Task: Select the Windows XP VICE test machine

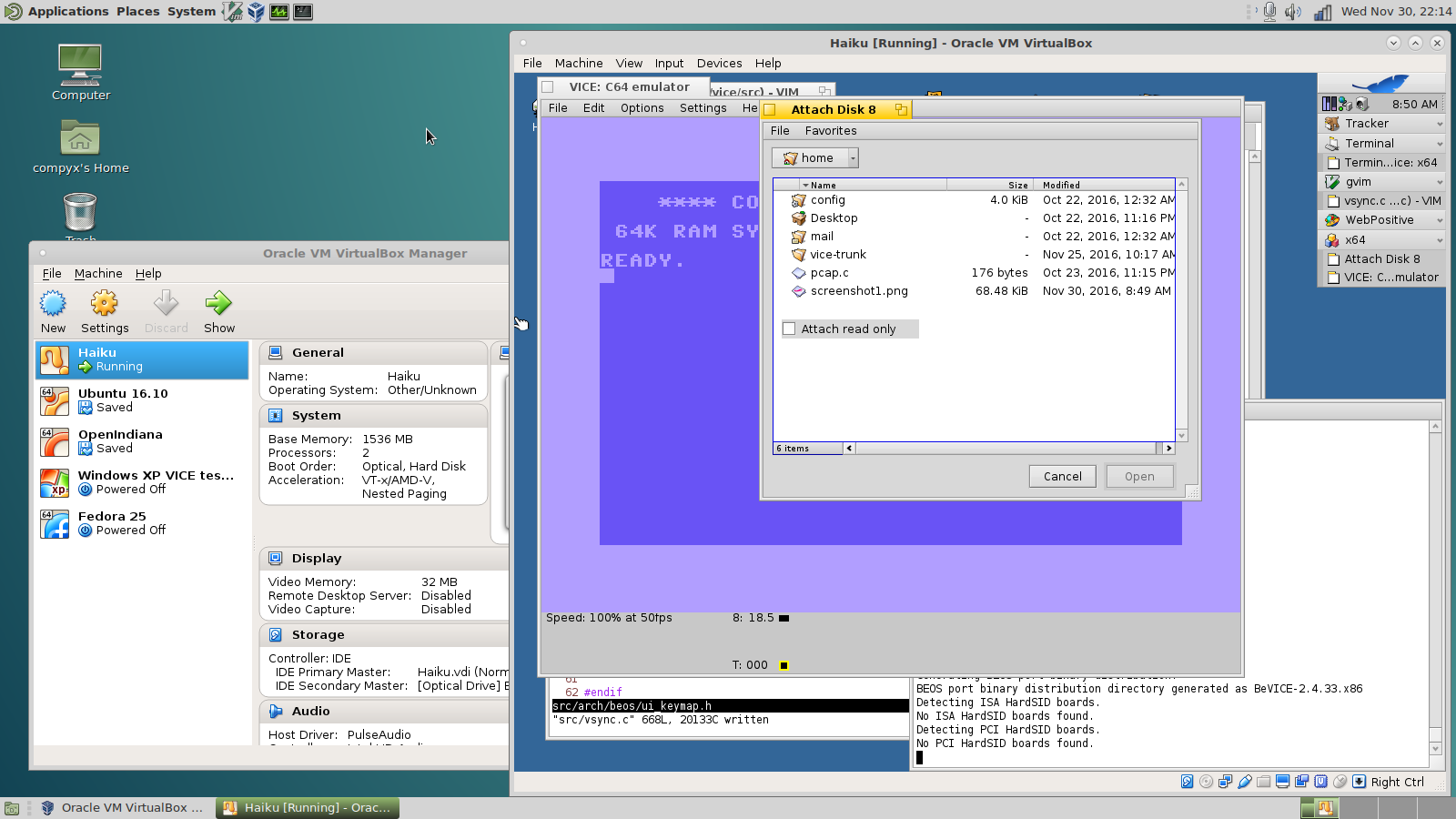Action: (142, 482)
